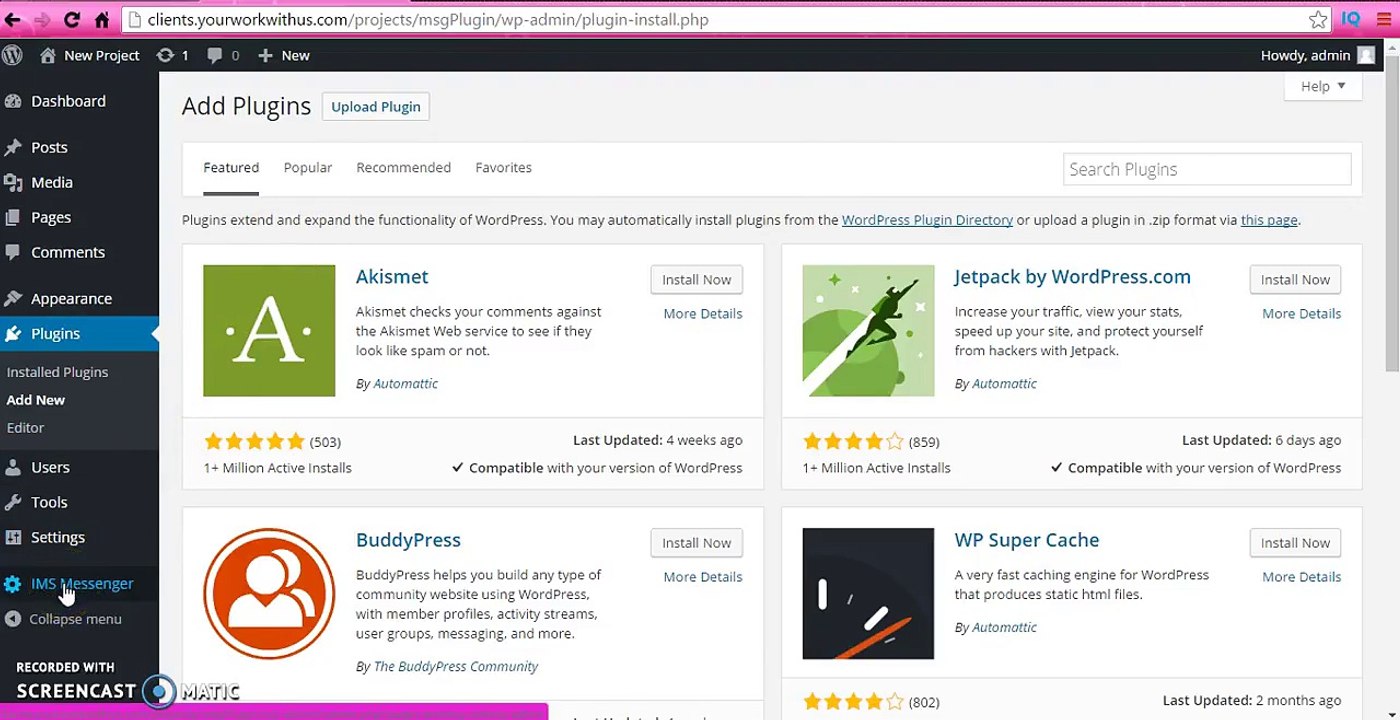Click Akismet's five-star rating

(x=254, y=441)
